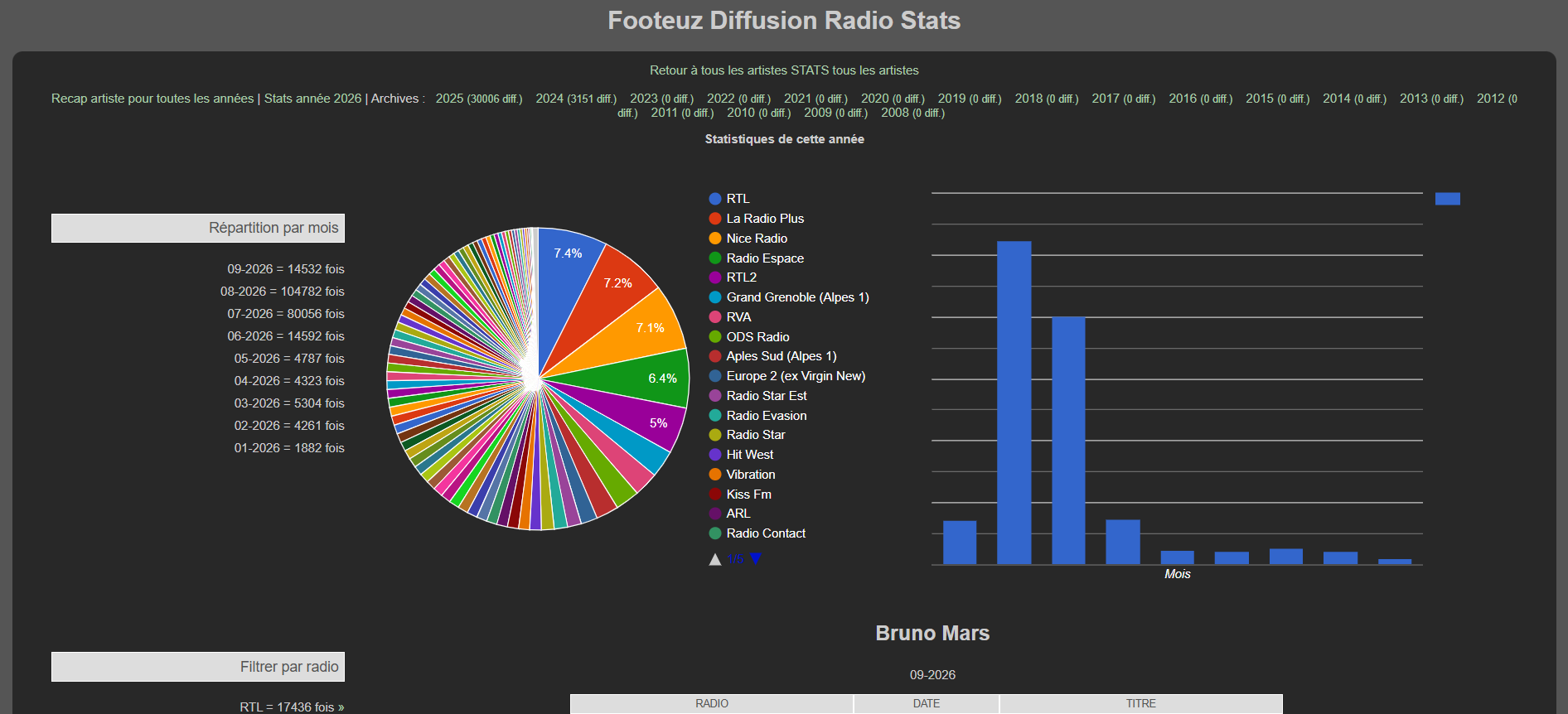This screenshot has height=714, width=1568.
Task: Click the La Radio Plus red legend dot
Action: click(715, 219)
